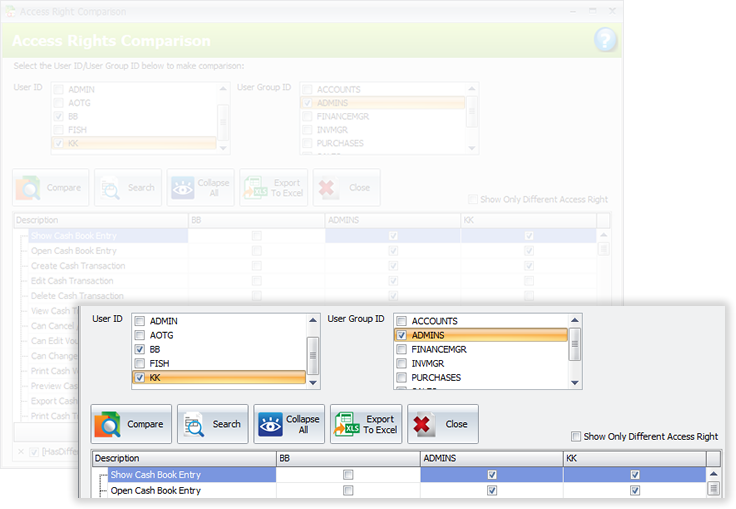
Task: Check the ACCOUNTS group checkbox in the foreground panel
Action: 401,321
